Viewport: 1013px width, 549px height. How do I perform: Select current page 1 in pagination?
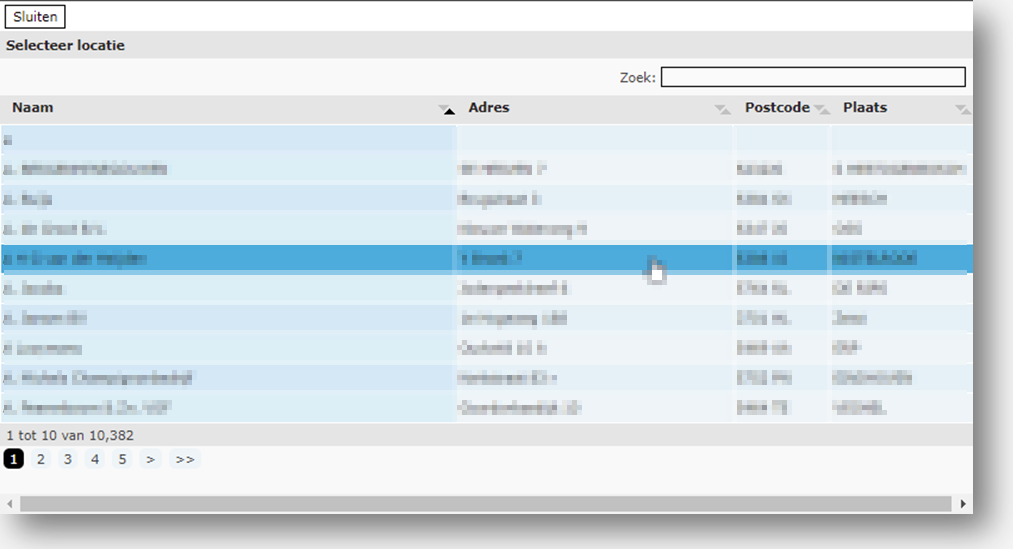[x=13, y=460]
